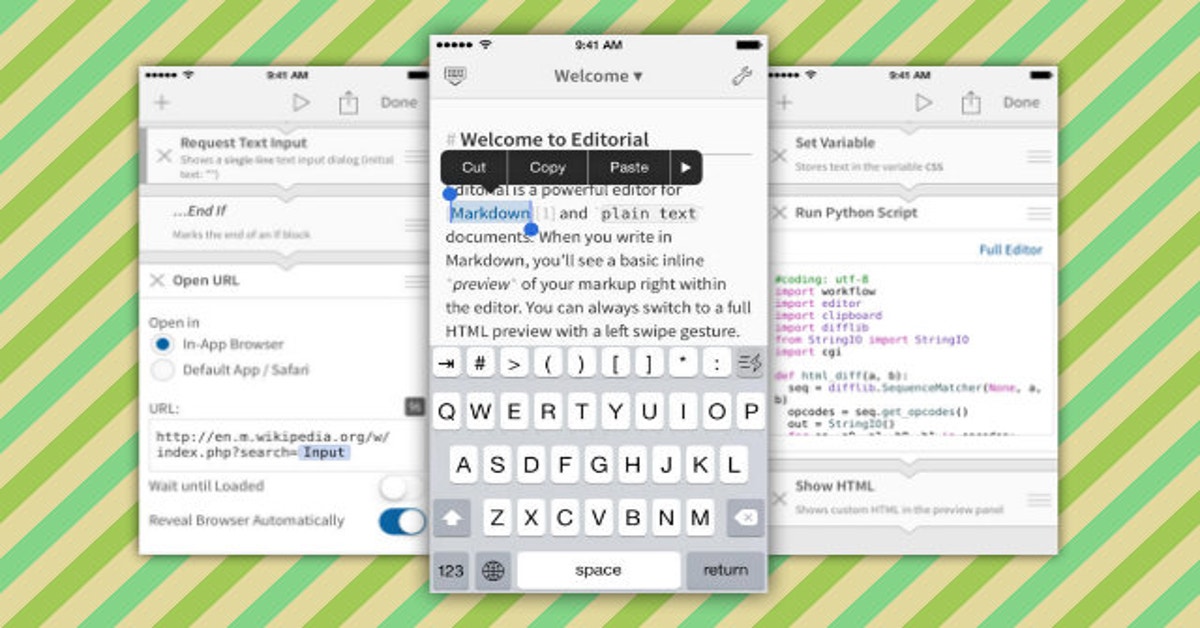The height and width of the screenshot is (628, 1200).
Task: Click the selected word Markdown
Action: 490,213
